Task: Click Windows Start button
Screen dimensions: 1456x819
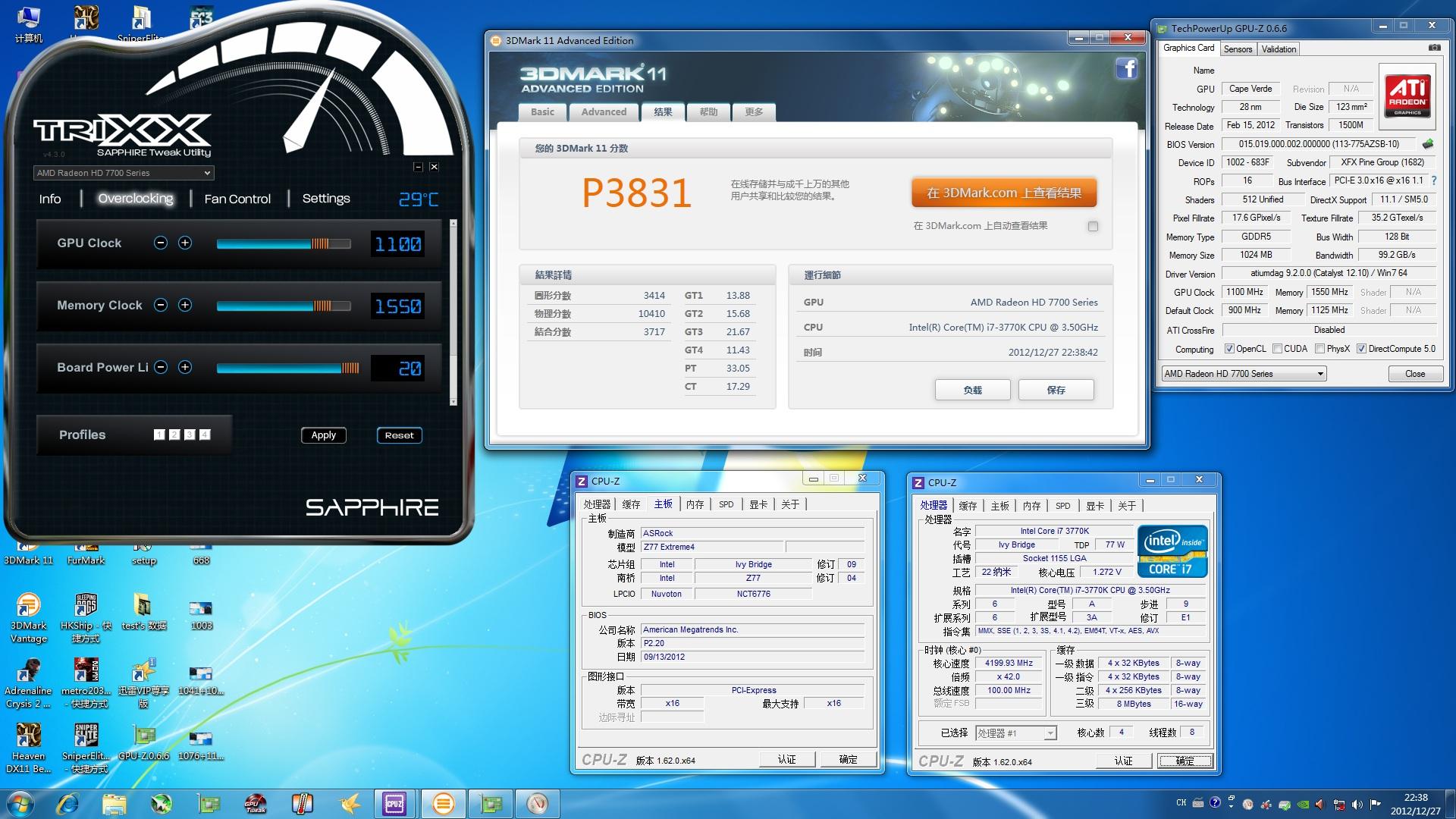Action: pyautogui.click(x=20, y=803)
